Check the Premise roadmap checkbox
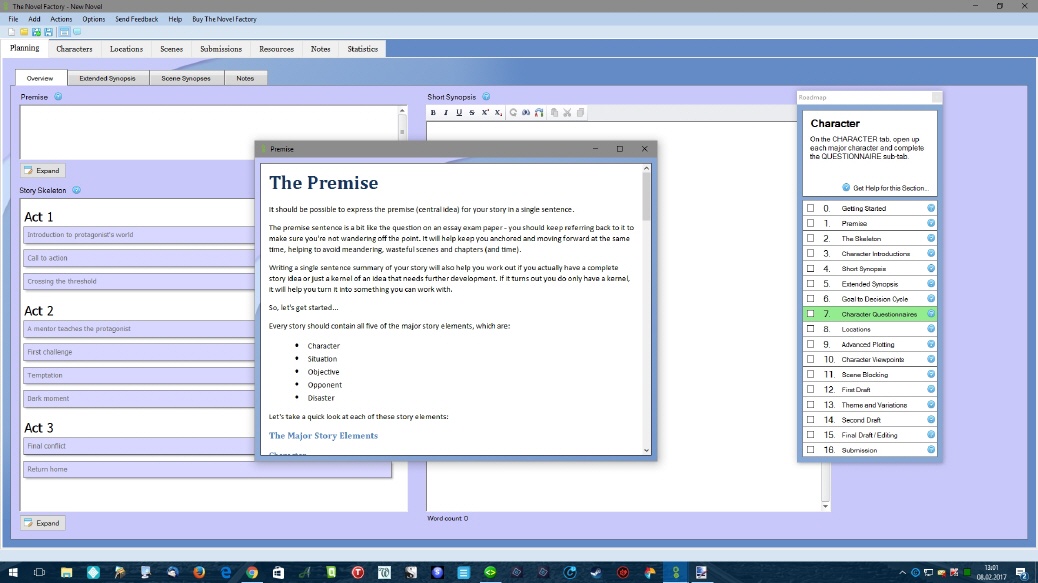 (x=810, y=223)
